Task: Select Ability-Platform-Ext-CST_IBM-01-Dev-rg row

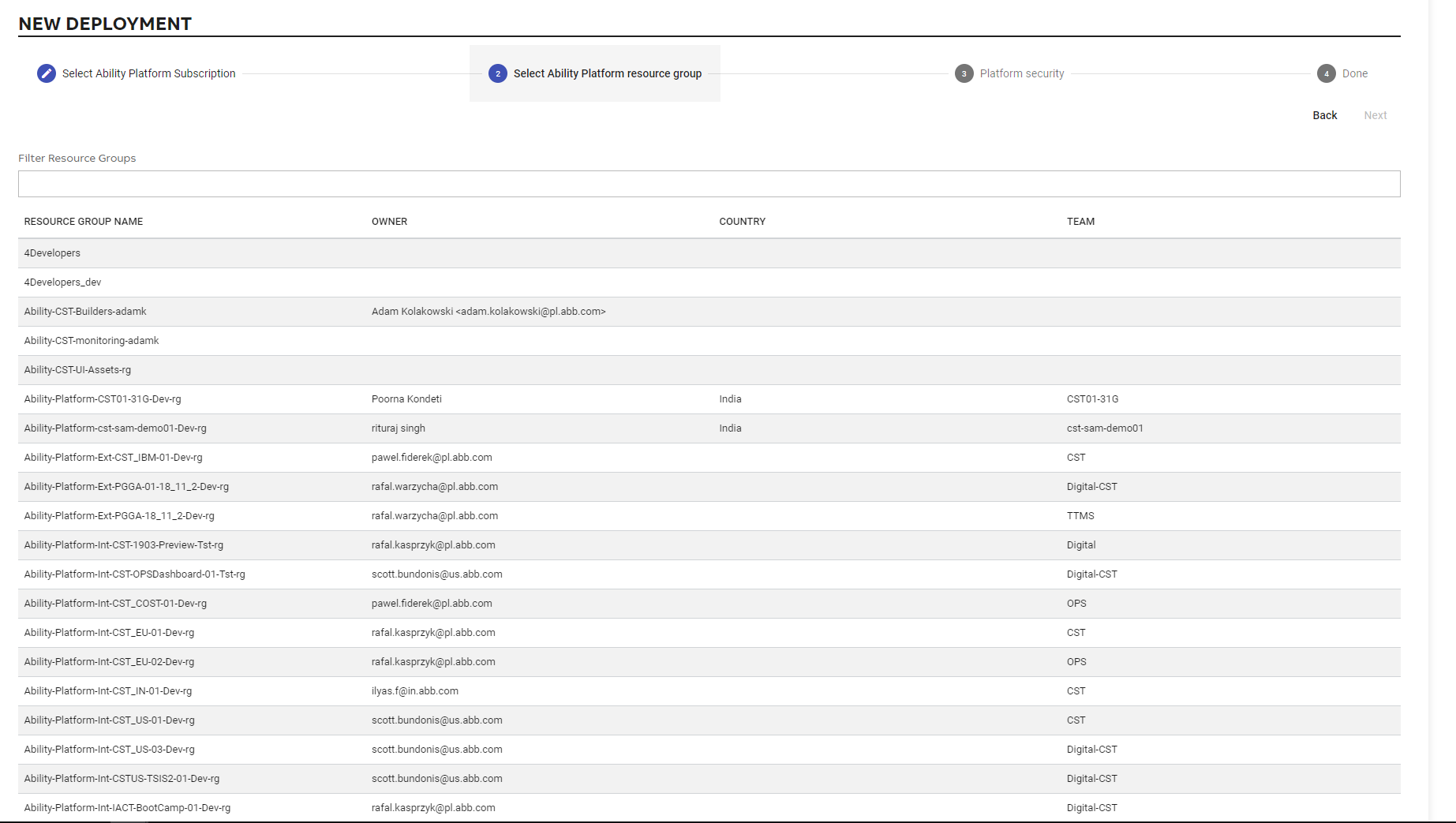Action: (x=709, y=458)
